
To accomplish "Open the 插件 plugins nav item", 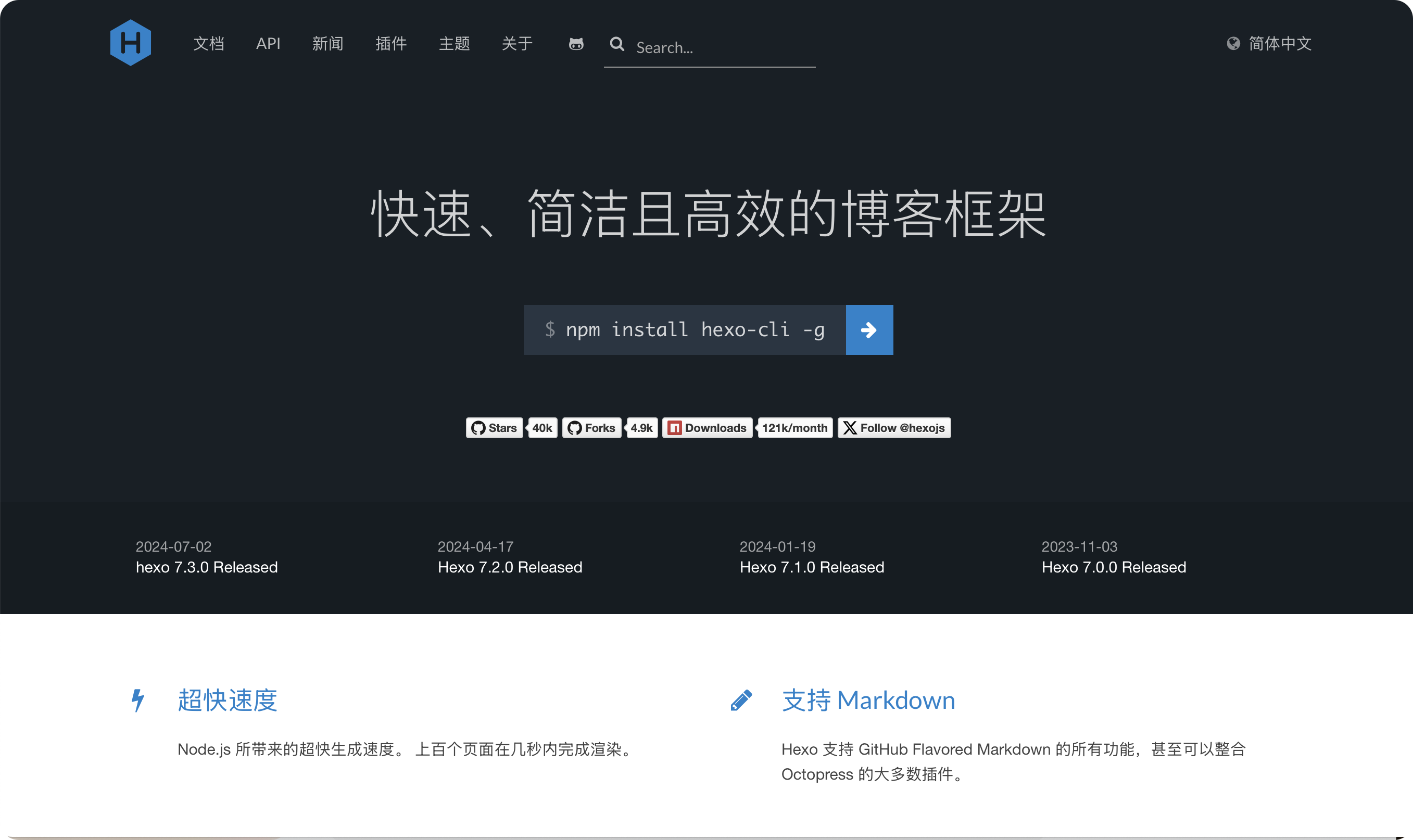I will coord(390,44).
